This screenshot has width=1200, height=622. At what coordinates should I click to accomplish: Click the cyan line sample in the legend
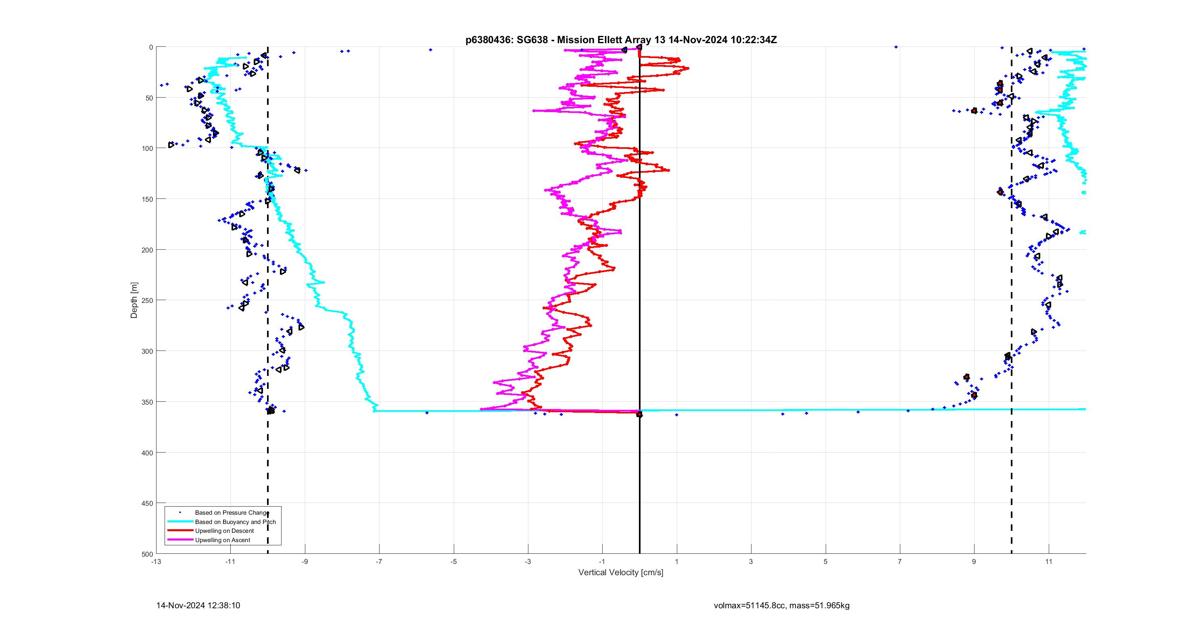click(179, 522)
